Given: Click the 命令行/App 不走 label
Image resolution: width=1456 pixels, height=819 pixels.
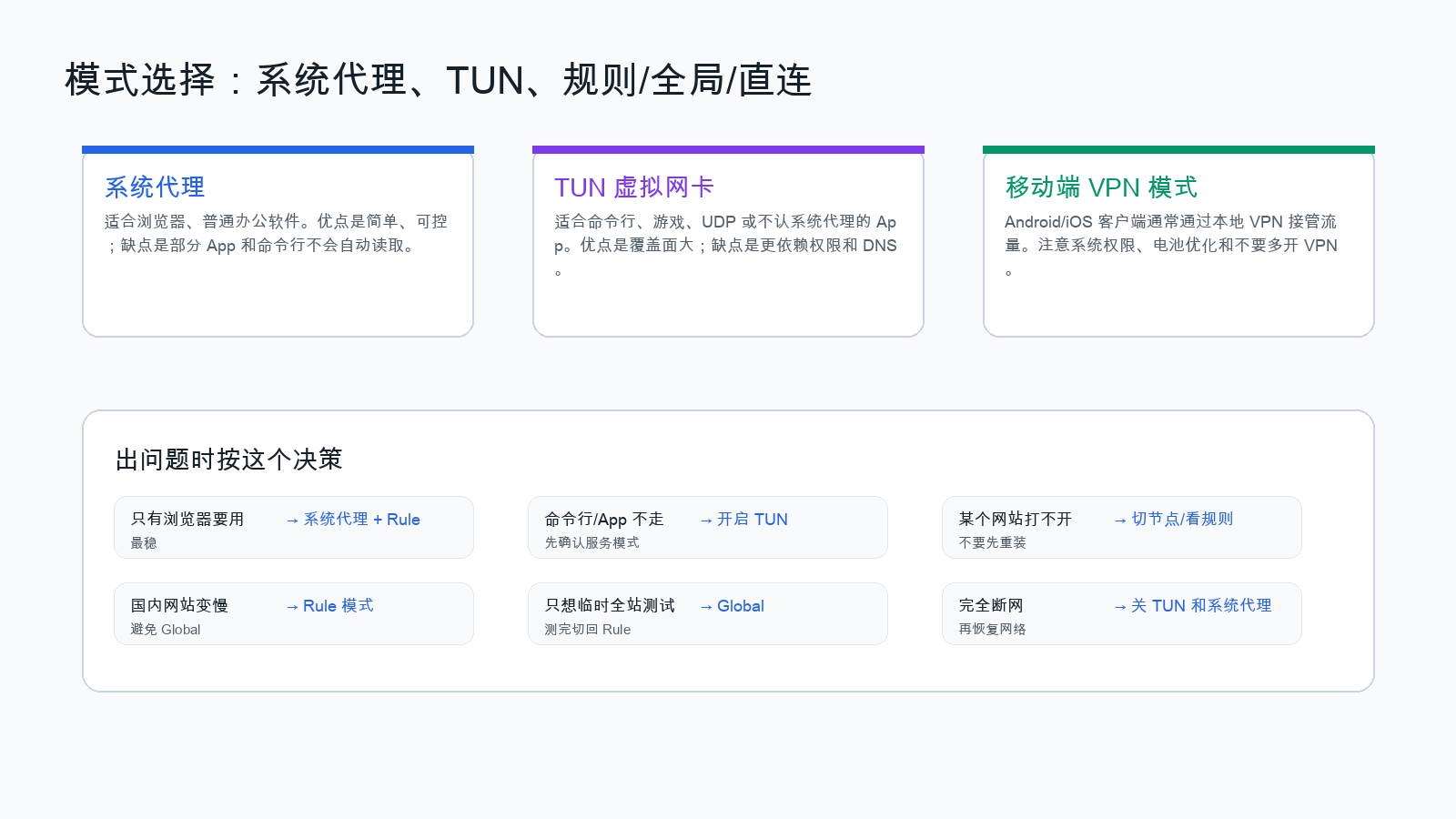Looking at the screenshot, I should [604, 519].
